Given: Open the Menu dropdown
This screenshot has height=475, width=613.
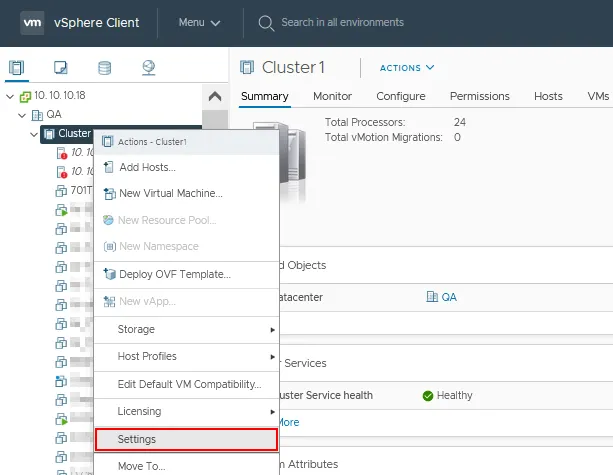Looking at the screenshot, I should pyautogui.click(x=199, y=22).
